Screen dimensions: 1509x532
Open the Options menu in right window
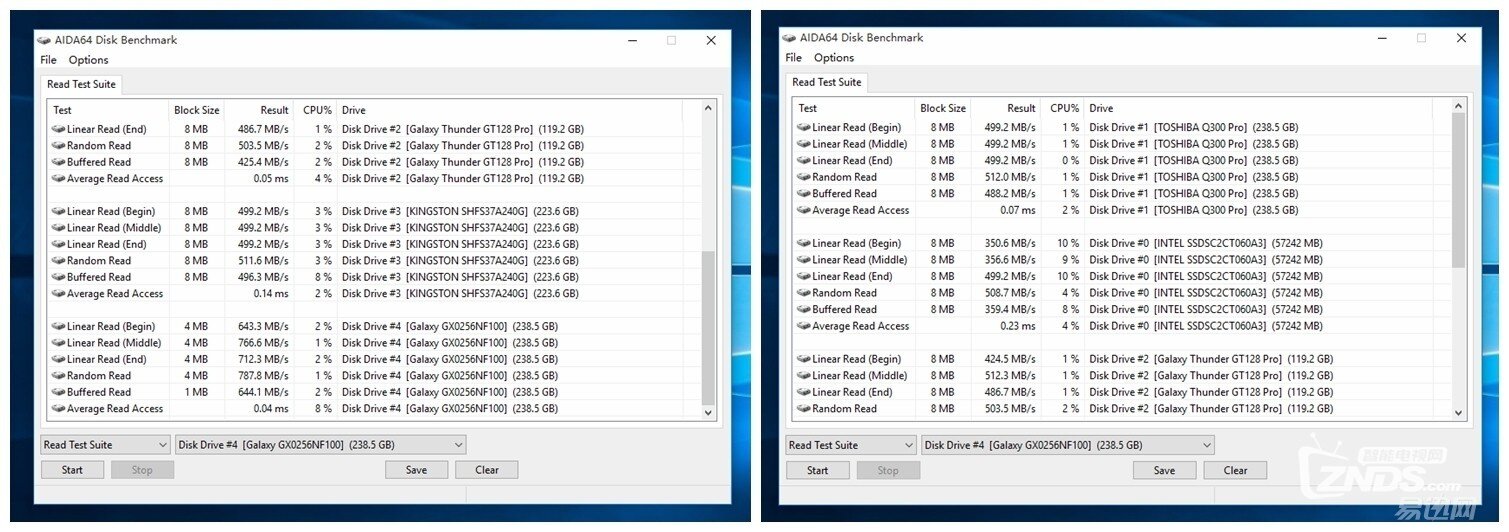(x=834, y=58)
